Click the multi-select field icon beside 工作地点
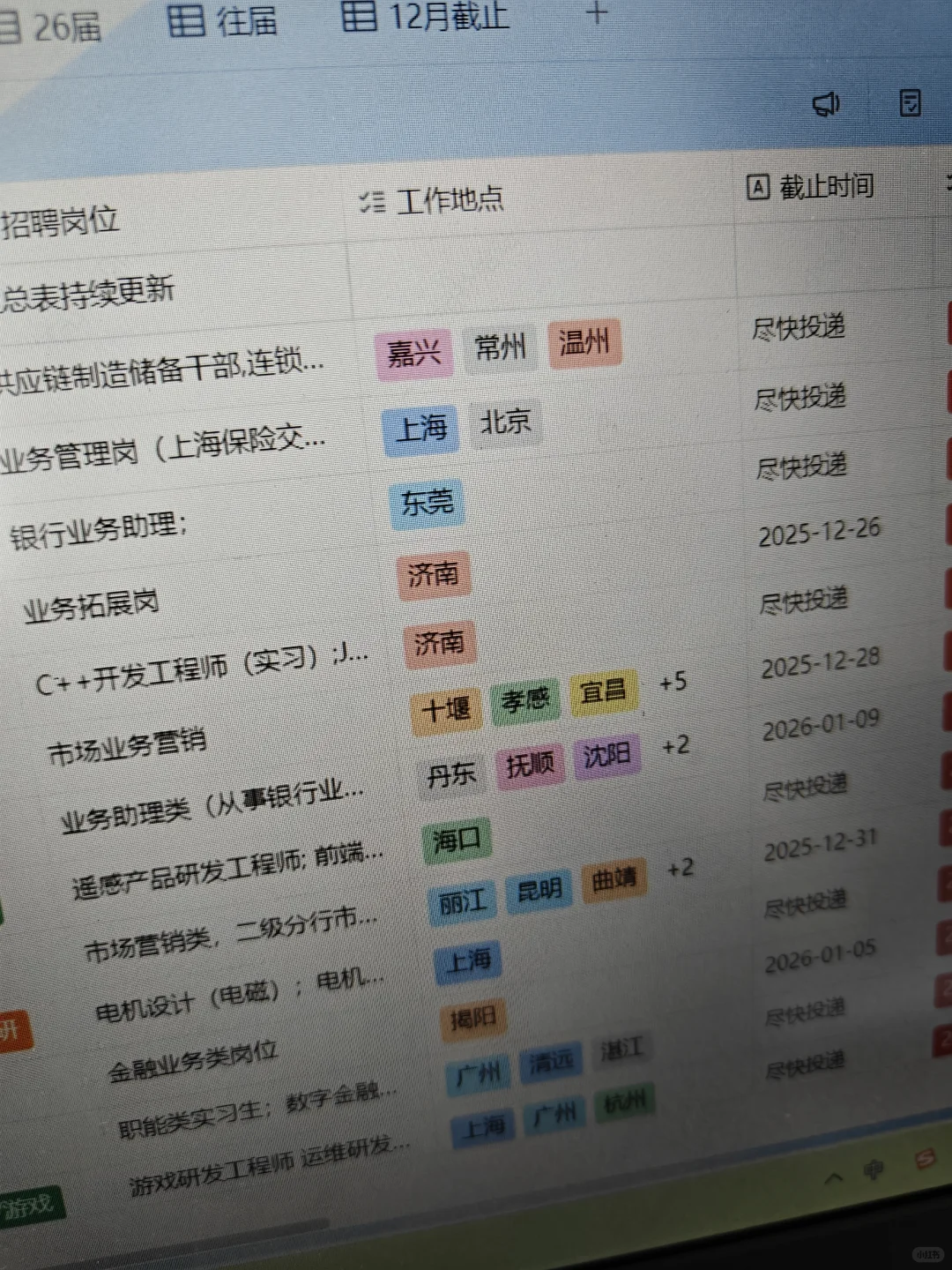952x1270 pixels. pos(374,201)
